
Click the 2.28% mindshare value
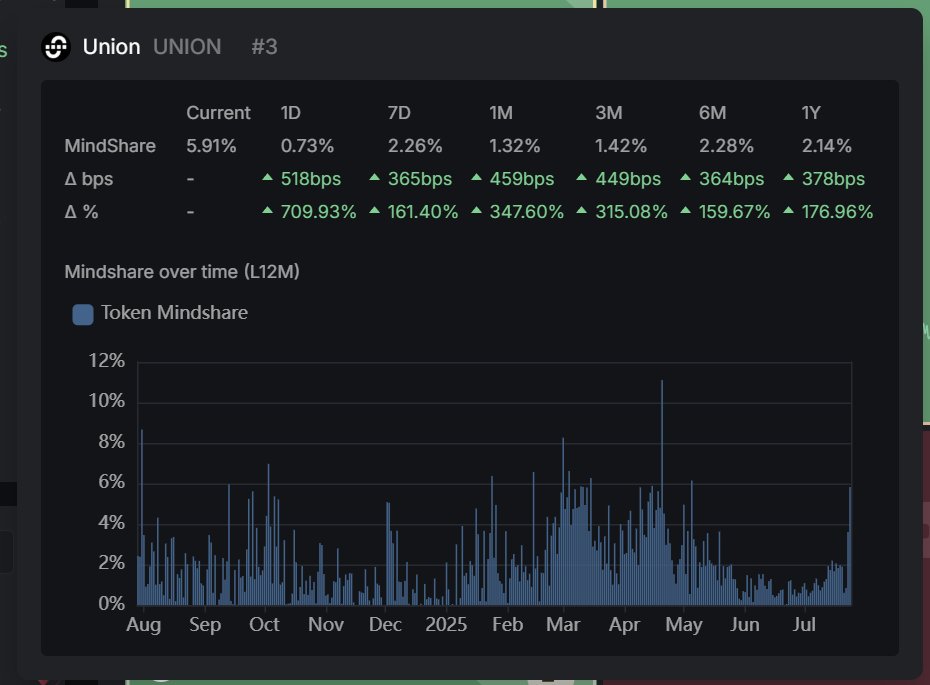726,146
